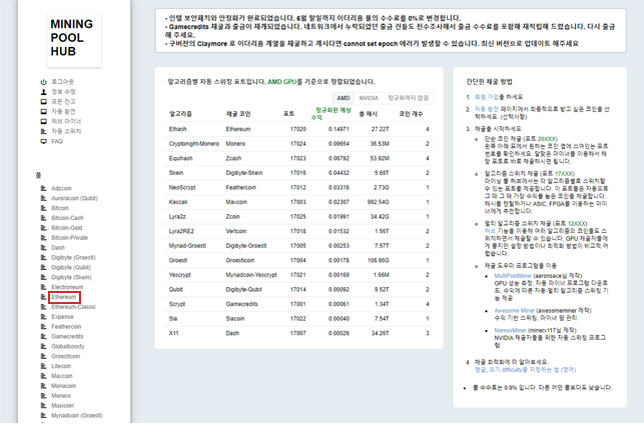This screenshot has height=426, width=644.
Task: Click the chart icon beside Auroracoin (Qubit)
Action: tap(44, 198)
